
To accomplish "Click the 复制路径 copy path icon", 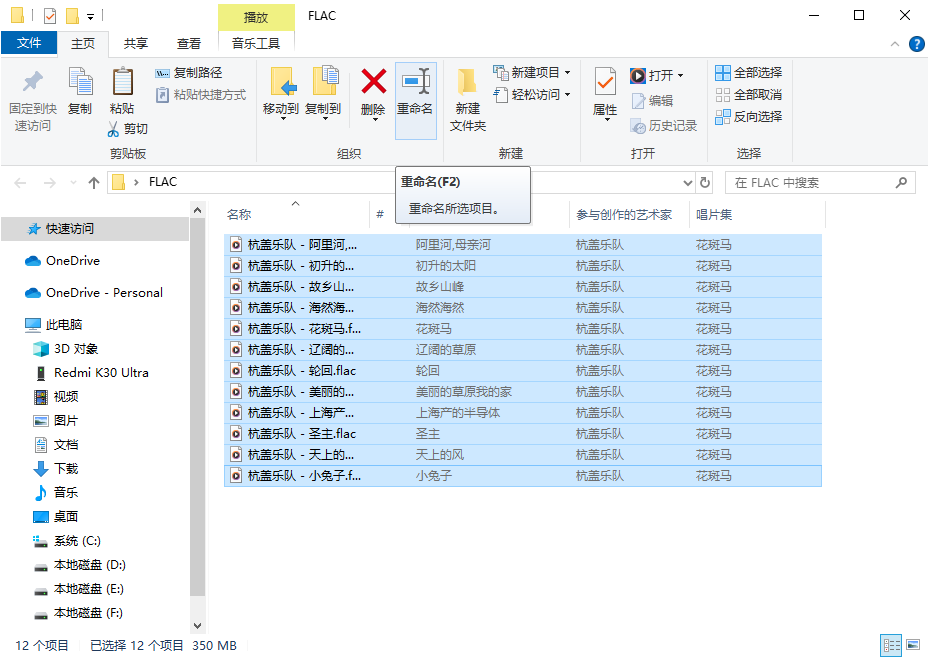I will point(165,74).
